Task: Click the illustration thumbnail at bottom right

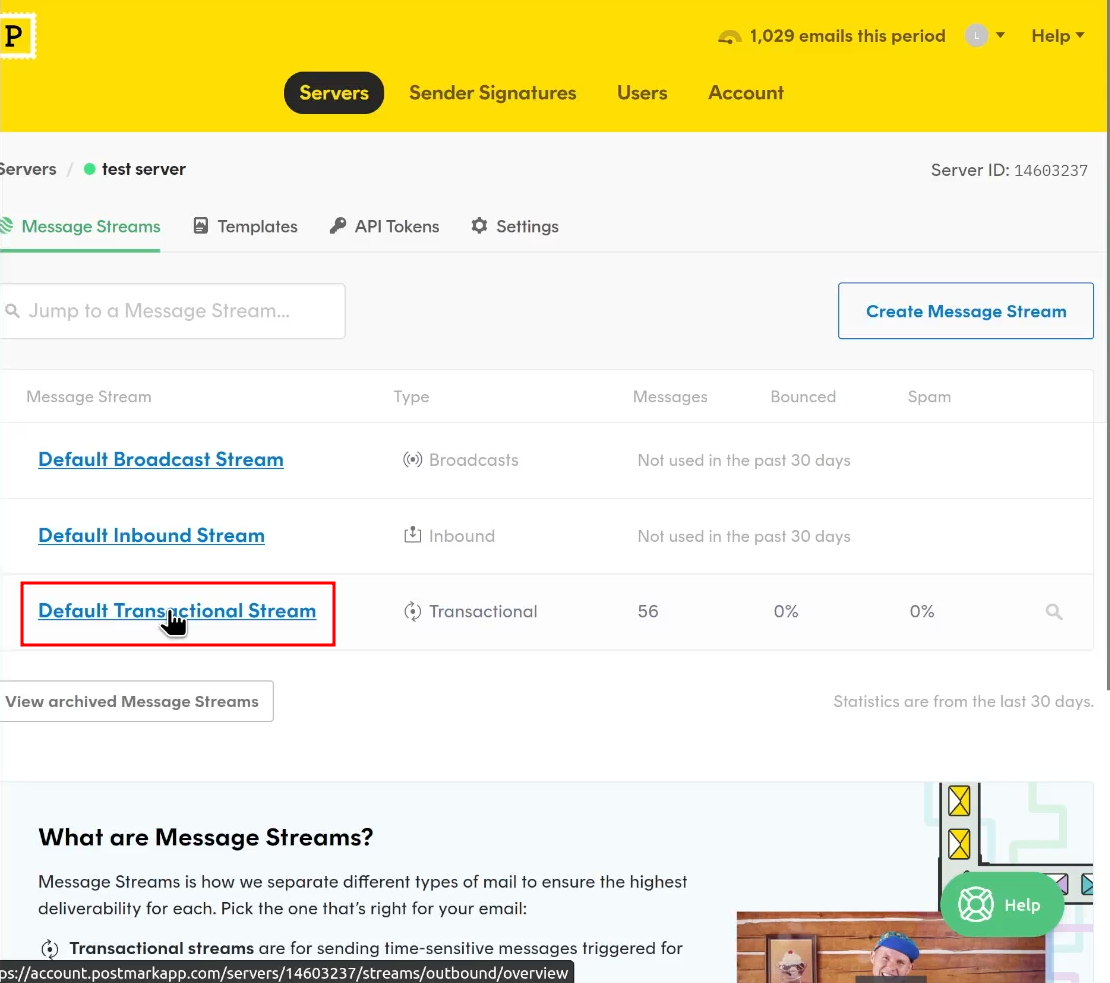Action: (891, 947)
